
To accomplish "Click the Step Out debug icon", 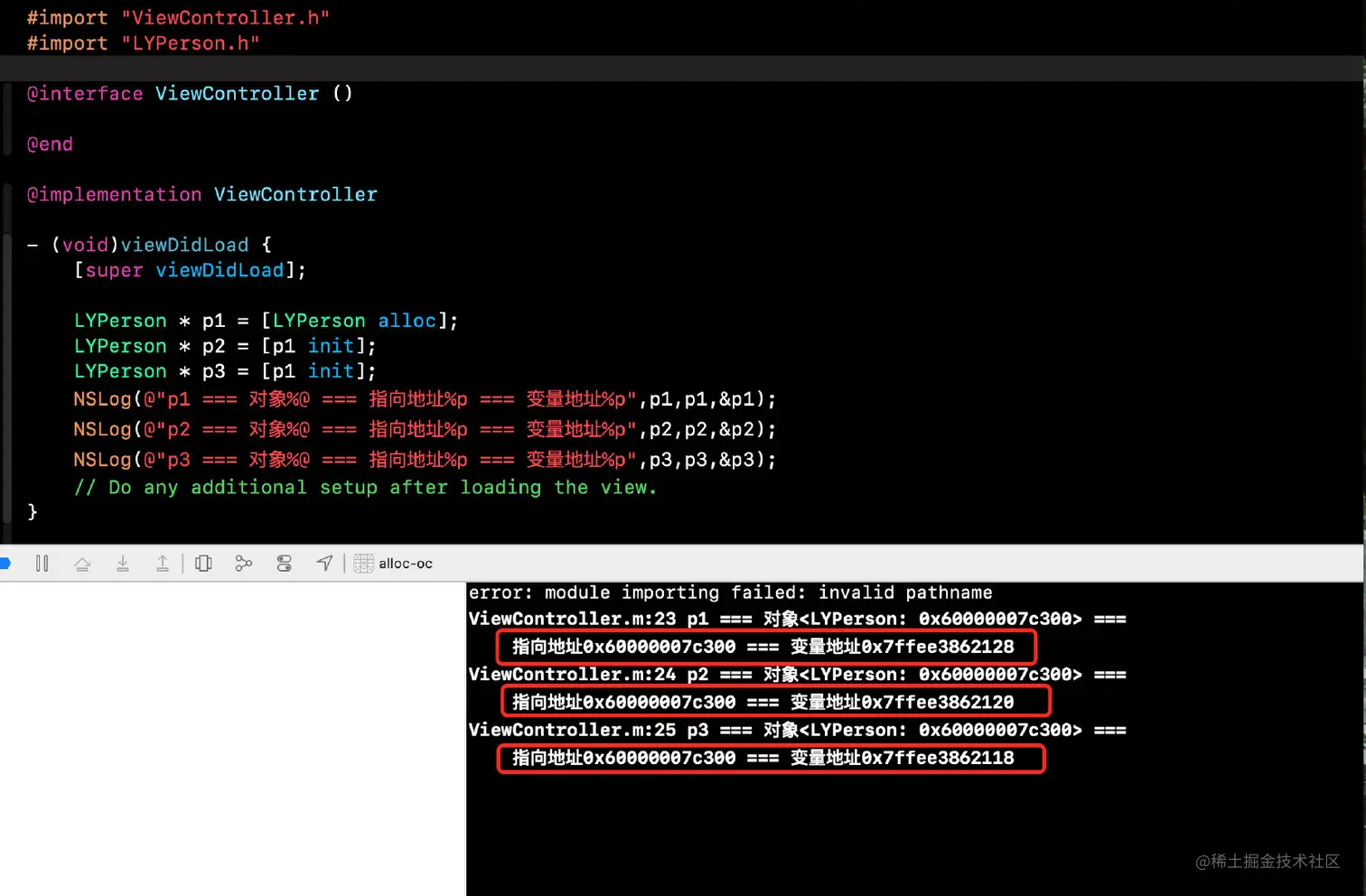I will 163,564.
